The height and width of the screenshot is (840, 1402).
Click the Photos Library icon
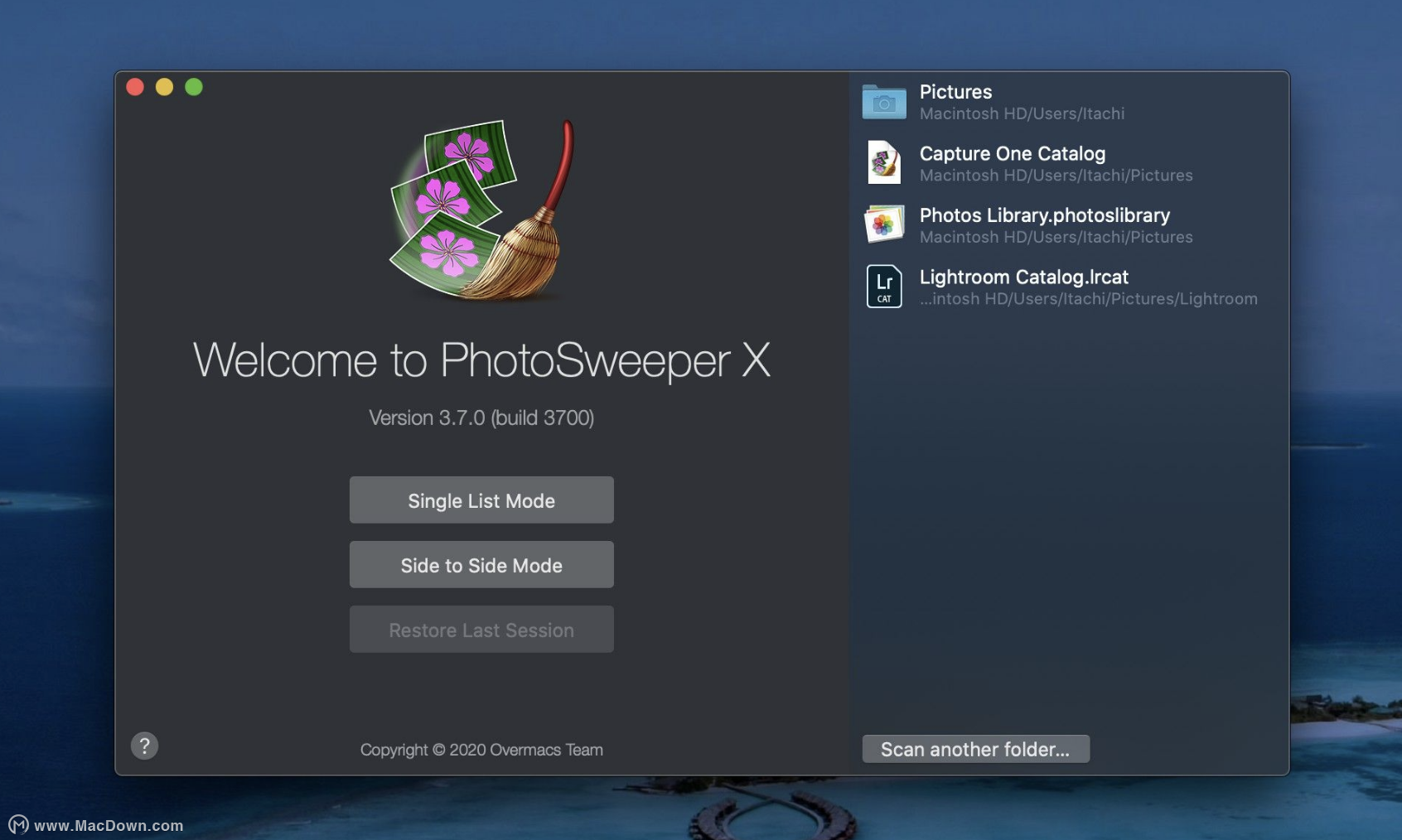point(884,224)
